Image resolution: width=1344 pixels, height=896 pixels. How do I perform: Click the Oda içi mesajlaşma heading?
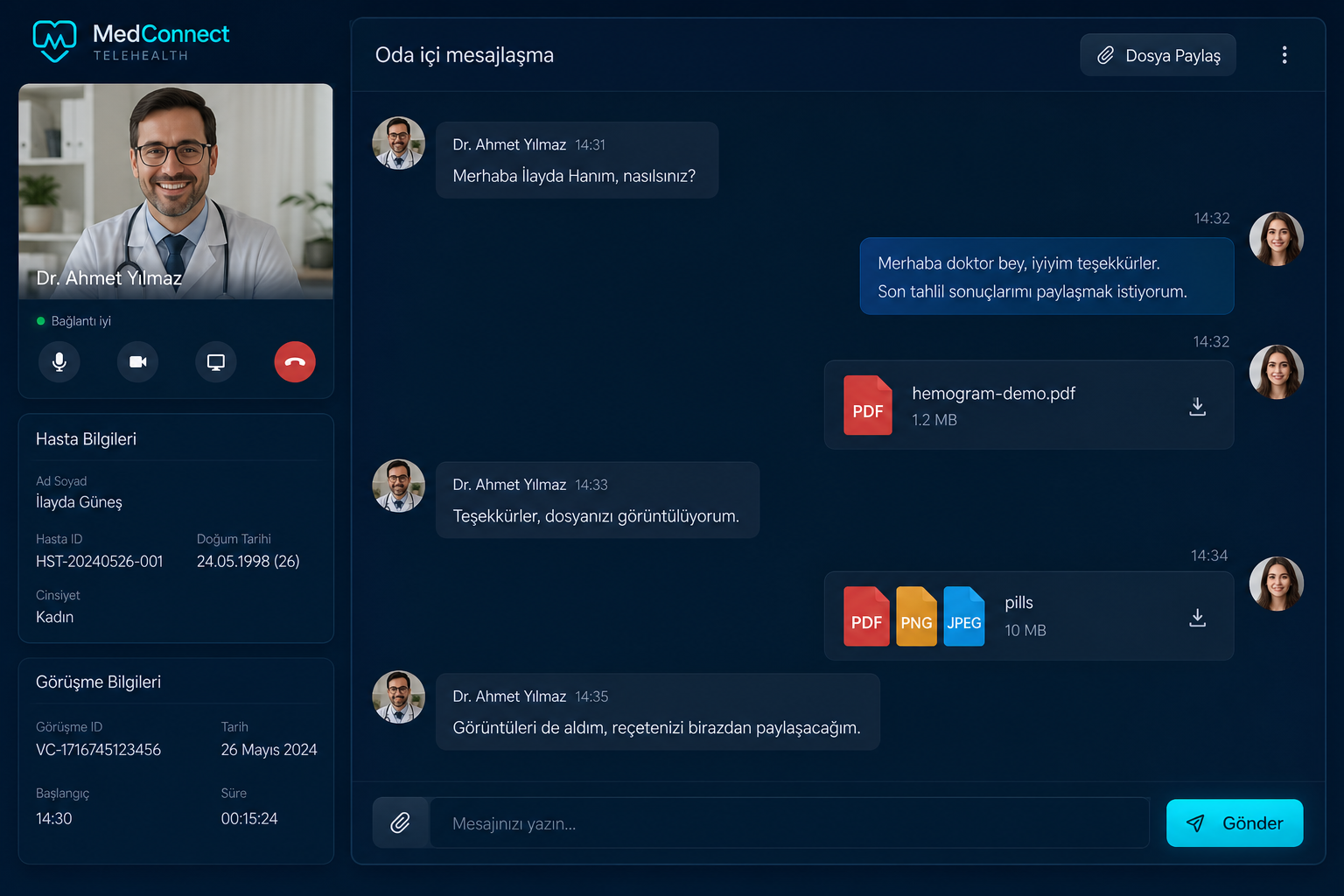465,55
